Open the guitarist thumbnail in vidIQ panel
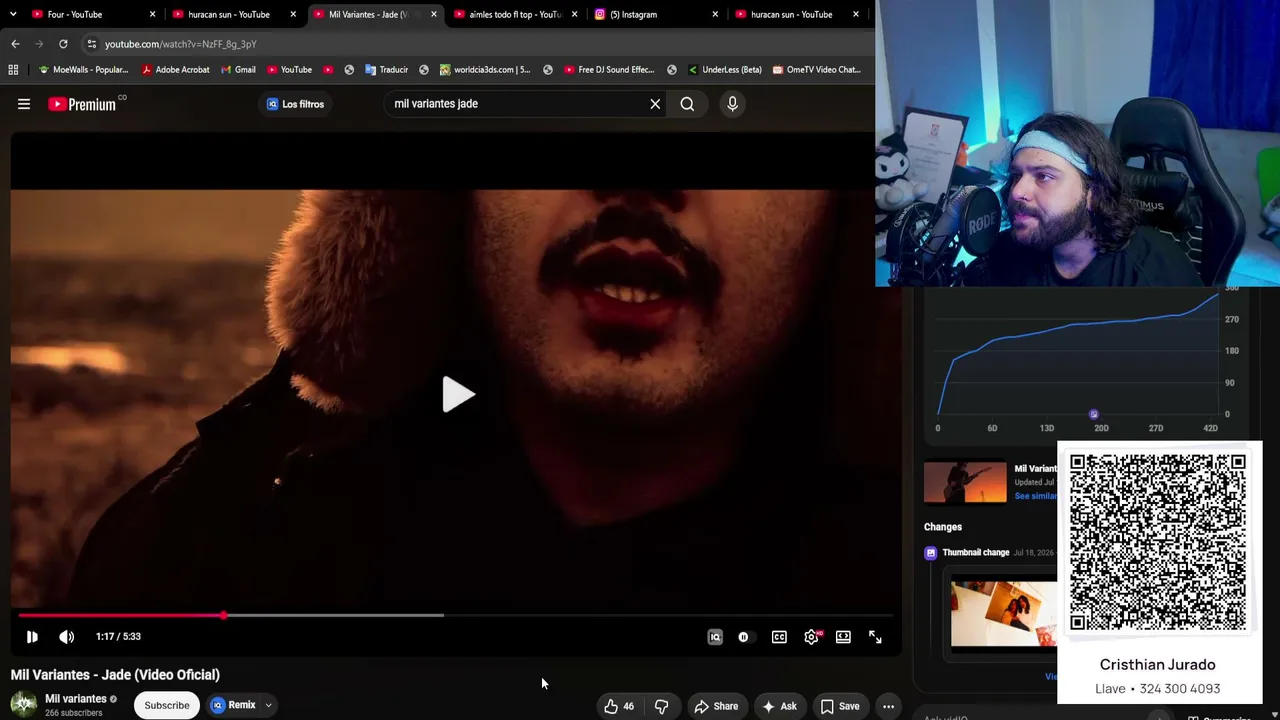The width and height of the screenshot is (1280, 720). 965,482
